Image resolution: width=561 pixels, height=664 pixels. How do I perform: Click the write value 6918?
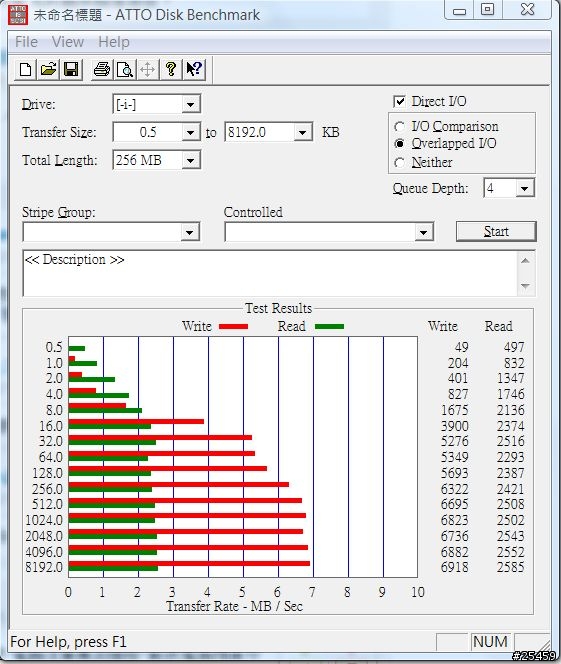point(455,567)
